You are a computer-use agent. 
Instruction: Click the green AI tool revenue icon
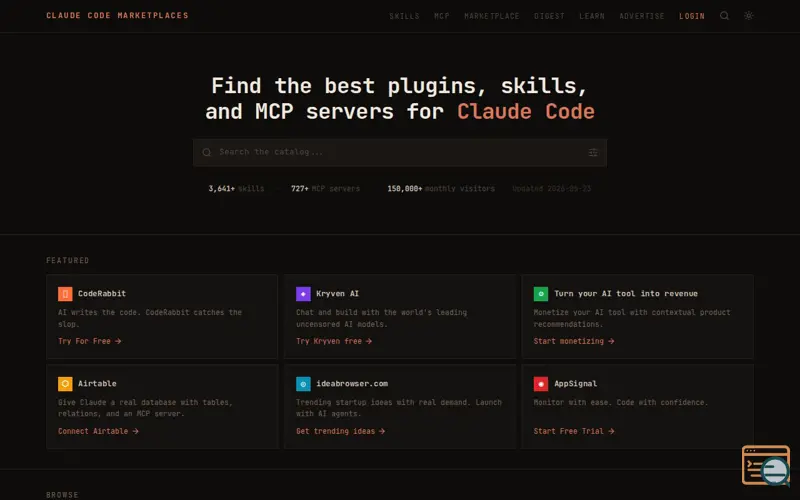click(541, 294)
